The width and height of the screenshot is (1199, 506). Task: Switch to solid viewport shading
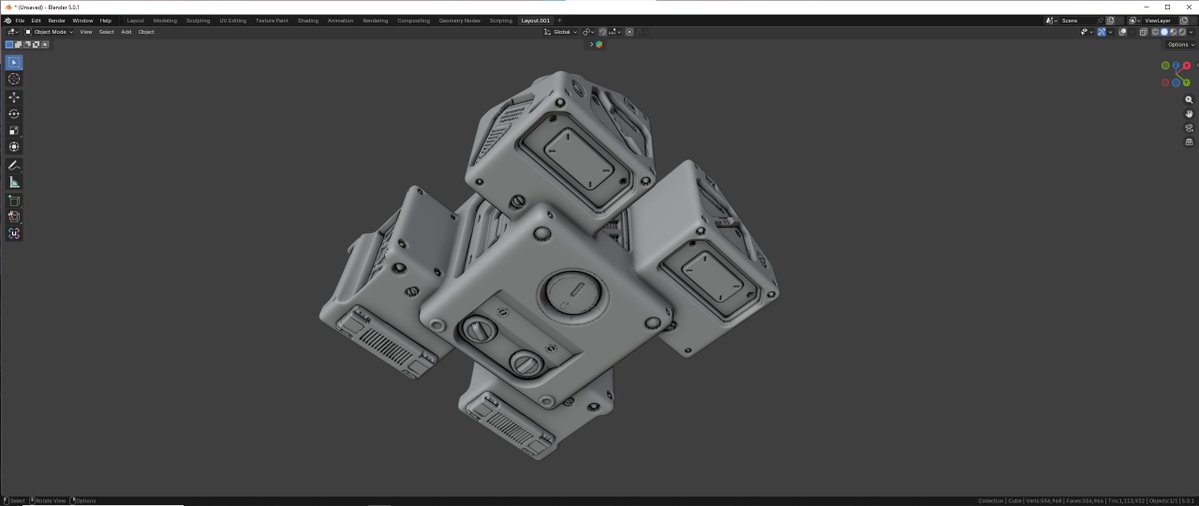1165,32
